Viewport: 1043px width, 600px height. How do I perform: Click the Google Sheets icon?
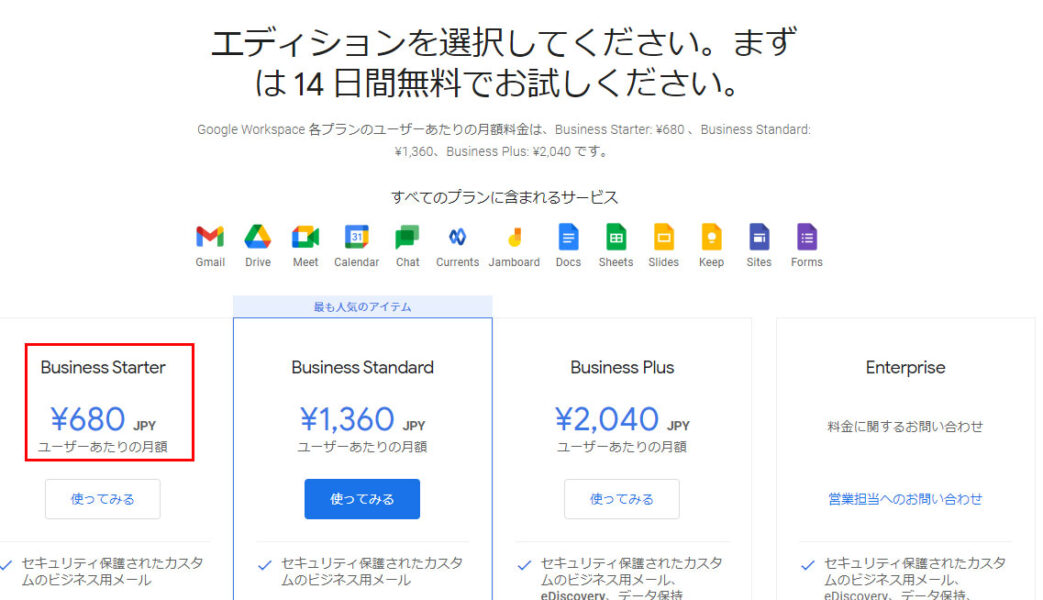tap(616, 237)
